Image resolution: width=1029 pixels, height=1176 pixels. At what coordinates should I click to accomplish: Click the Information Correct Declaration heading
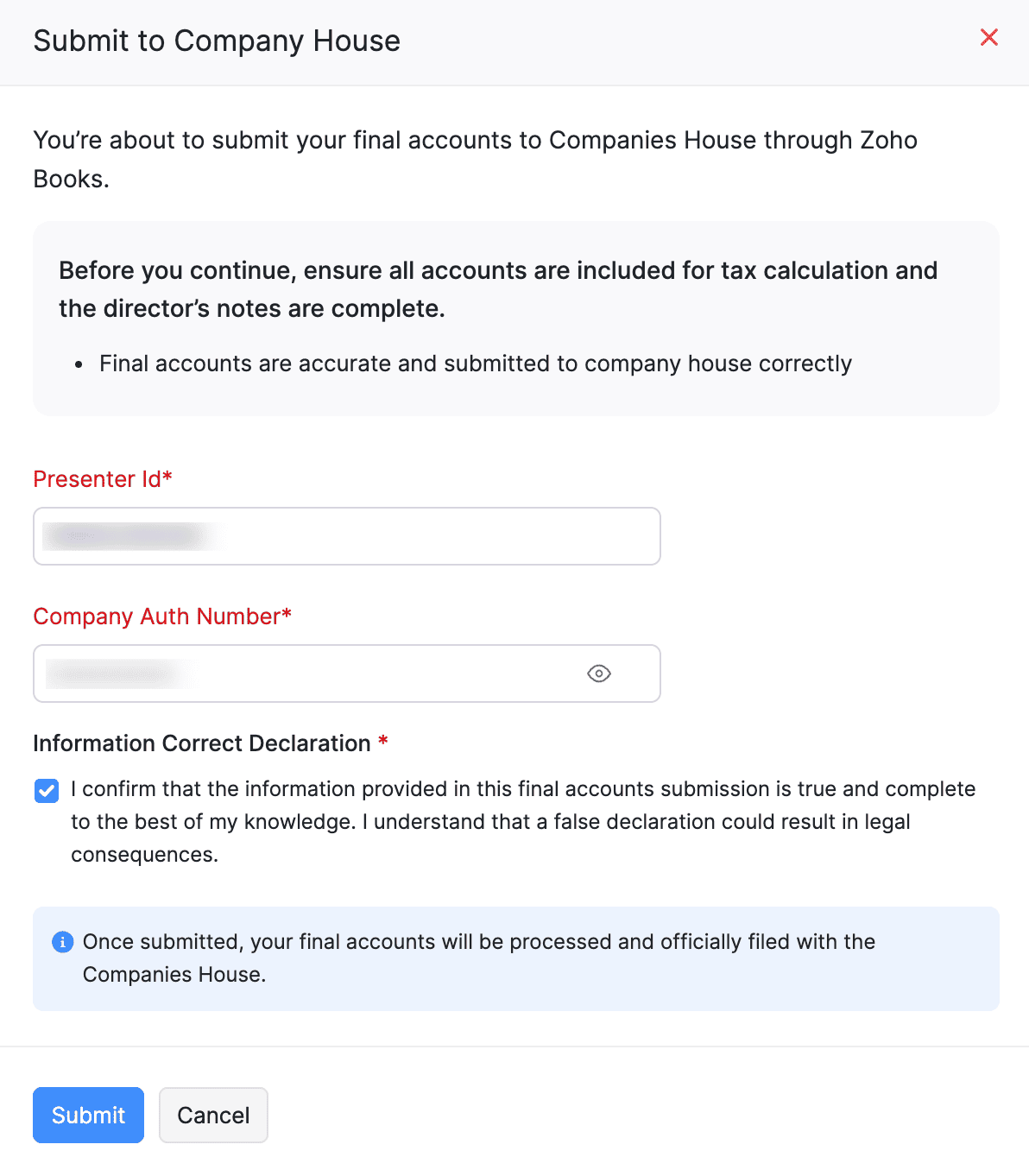point(201,743)
